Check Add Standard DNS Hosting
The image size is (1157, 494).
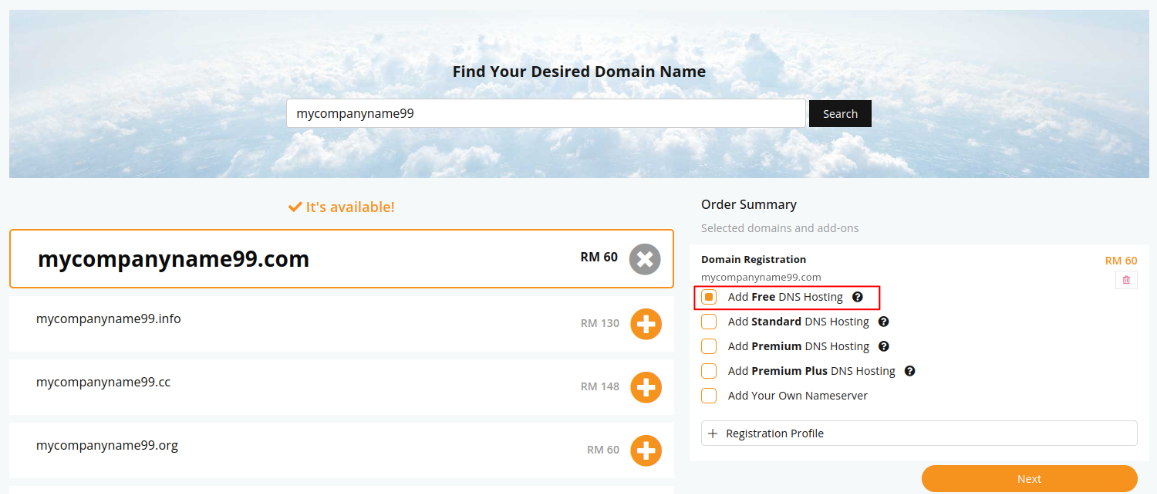click(x=709, y=322)
